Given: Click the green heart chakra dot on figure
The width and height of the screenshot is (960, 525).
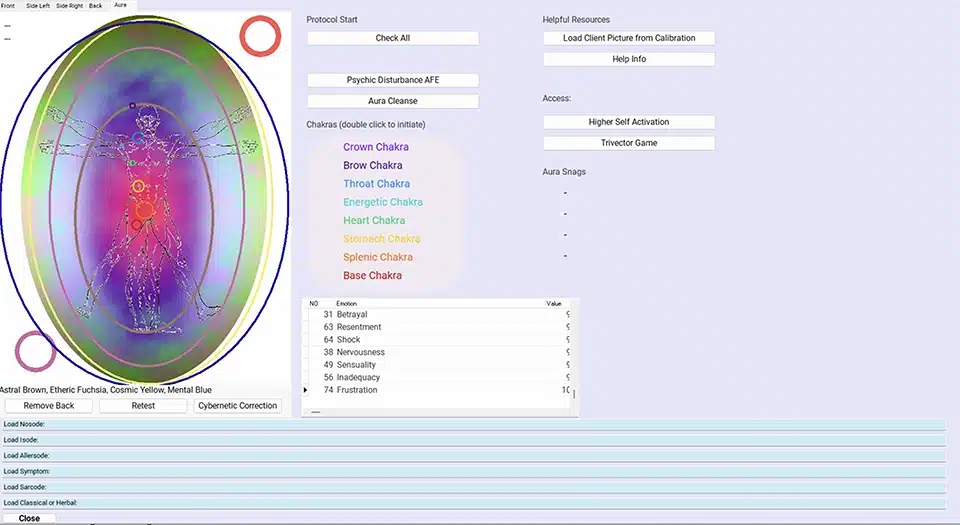Looking at the screenshot, I should (132, 163).
